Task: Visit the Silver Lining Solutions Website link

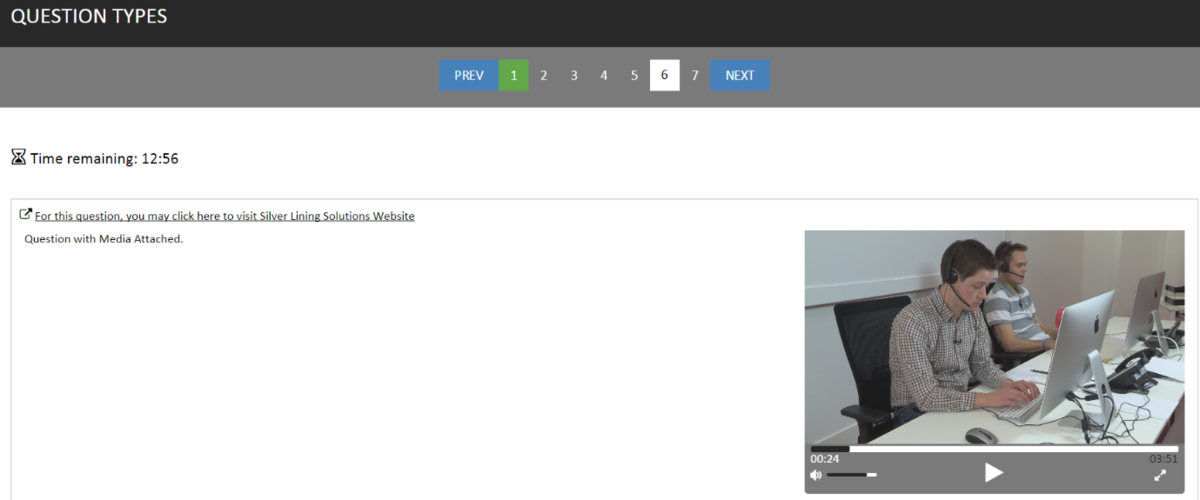Action: click(224, 216)
